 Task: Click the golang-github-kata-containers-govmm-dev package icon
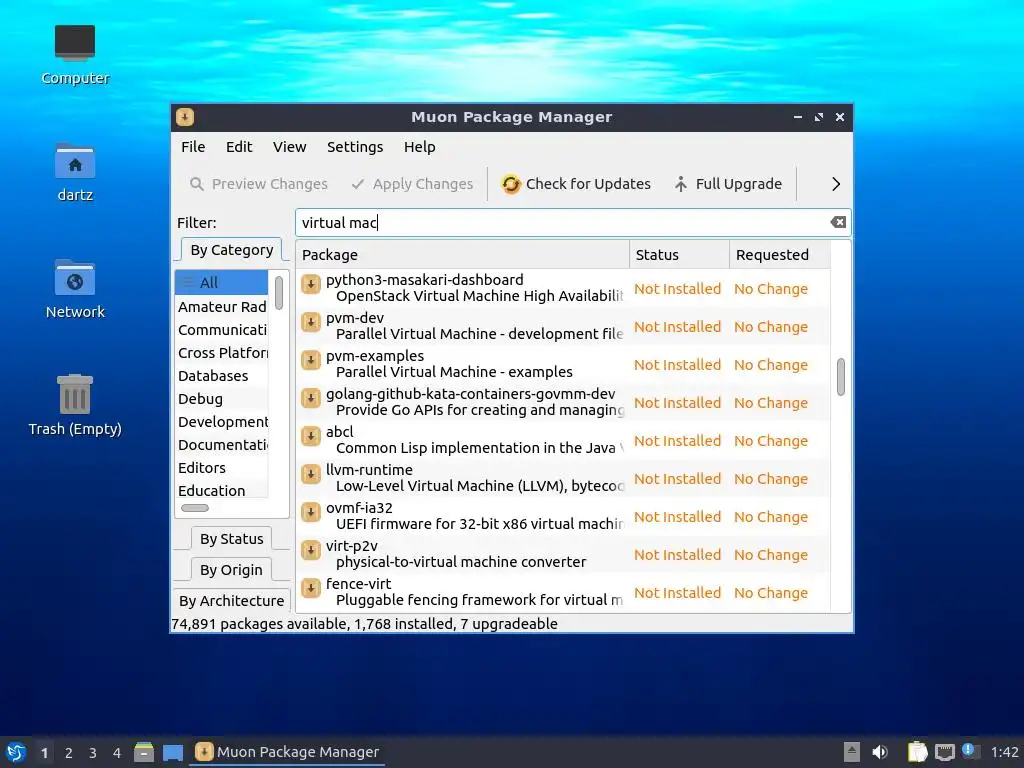[x=311, y=398]
